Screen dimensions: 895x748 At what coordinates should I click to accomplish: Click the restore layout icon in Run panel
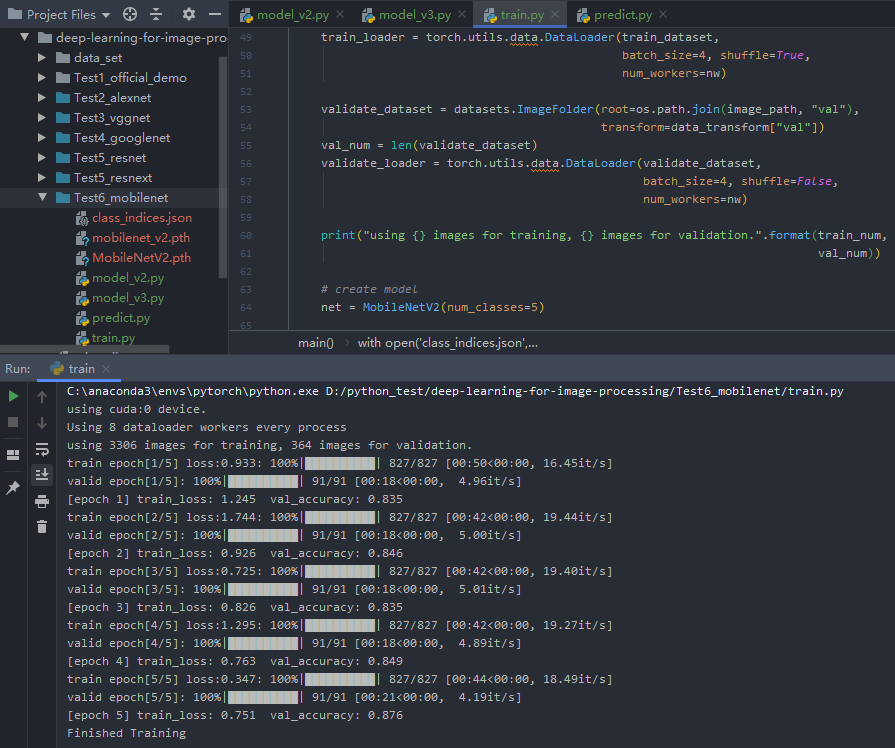coord(13,455)
